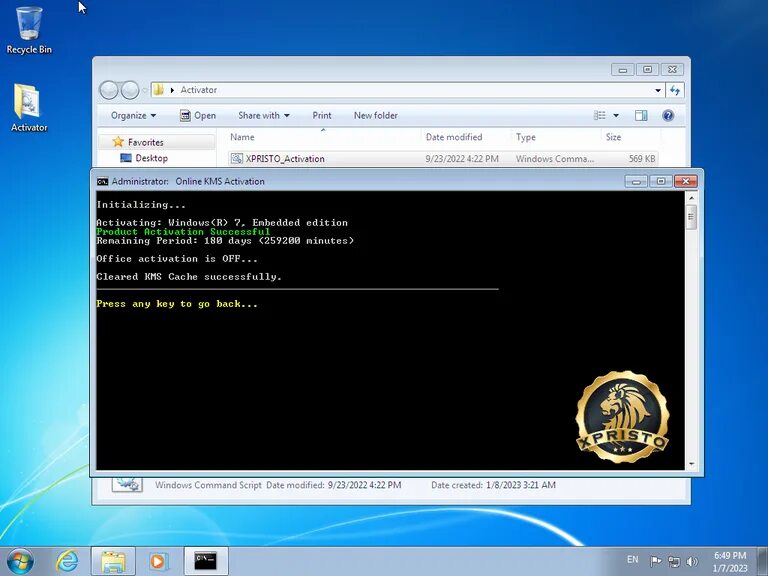Click the Show desktop strip
768x576 pixels.
[x=763, y=561]
